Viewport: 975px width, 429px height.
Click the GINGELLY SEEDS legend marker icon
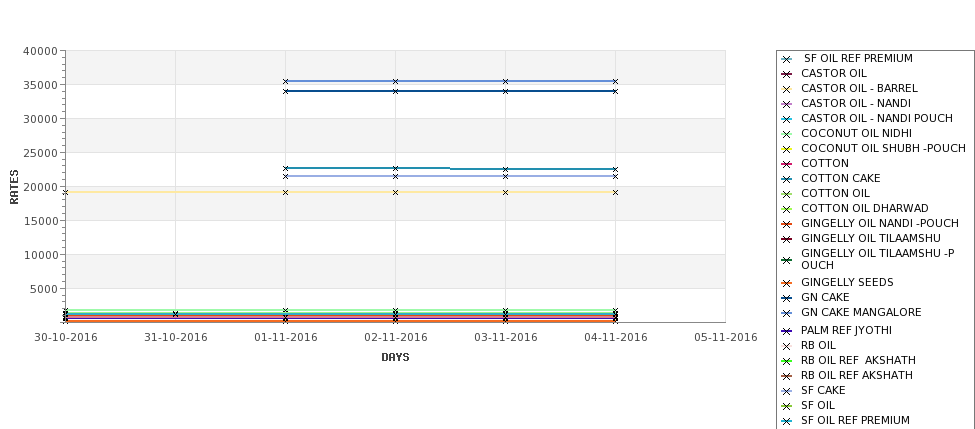pos(787,283)
